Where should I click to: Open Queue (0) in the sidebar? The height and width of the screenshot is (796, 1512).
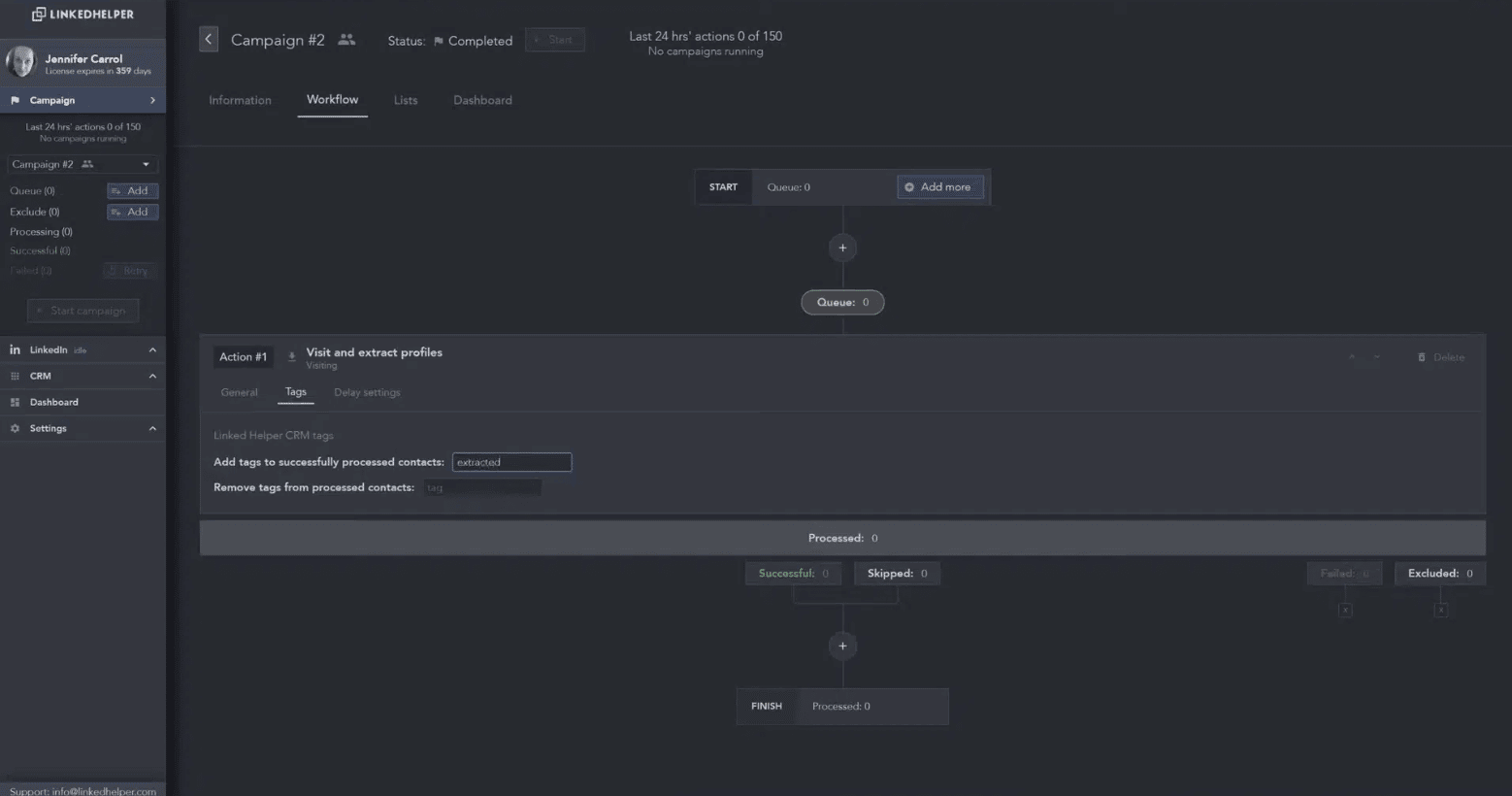32,191
